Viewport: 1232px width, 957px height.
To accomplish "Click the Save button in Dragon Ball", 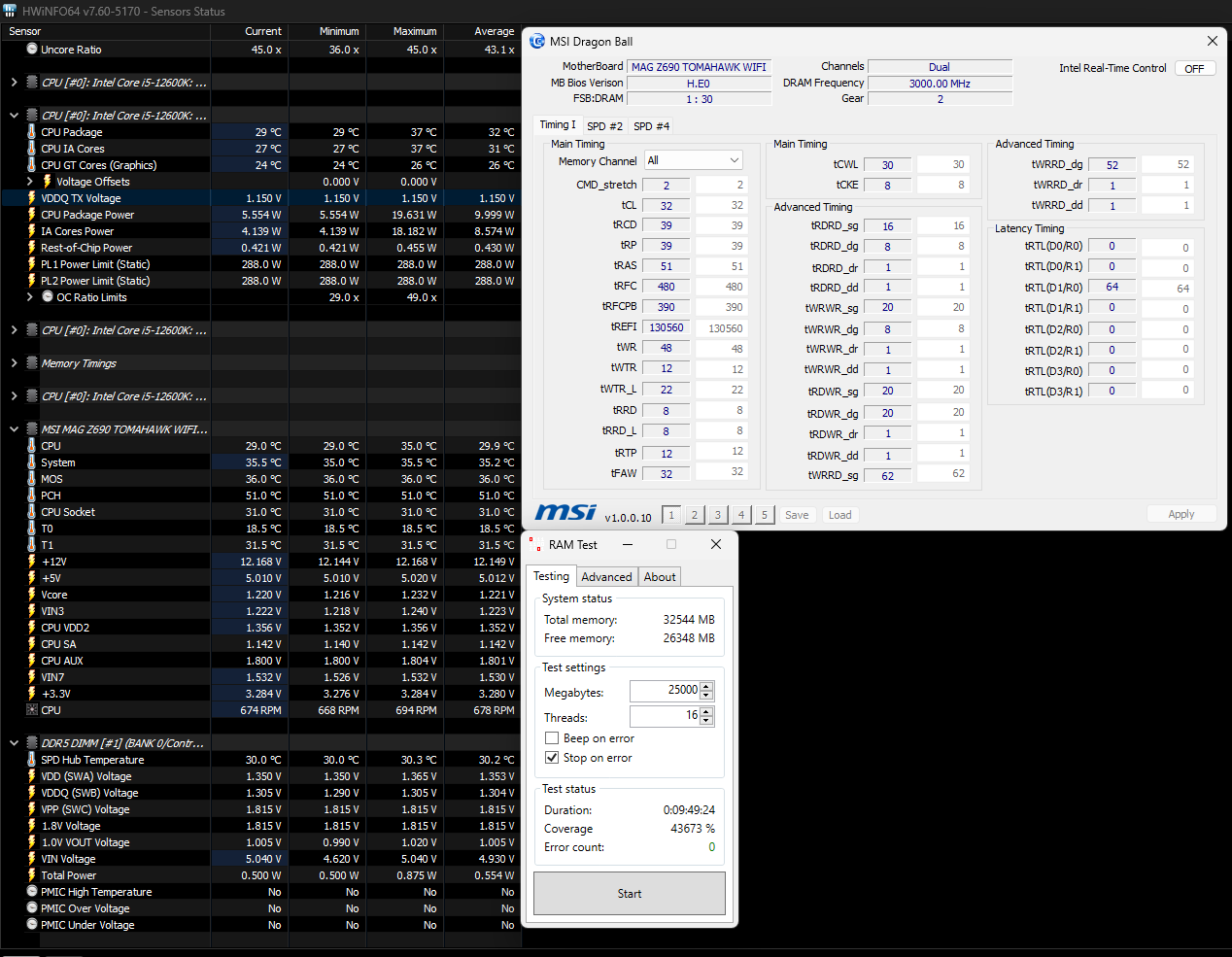I will pyautogui.click(x=797, y=515).
